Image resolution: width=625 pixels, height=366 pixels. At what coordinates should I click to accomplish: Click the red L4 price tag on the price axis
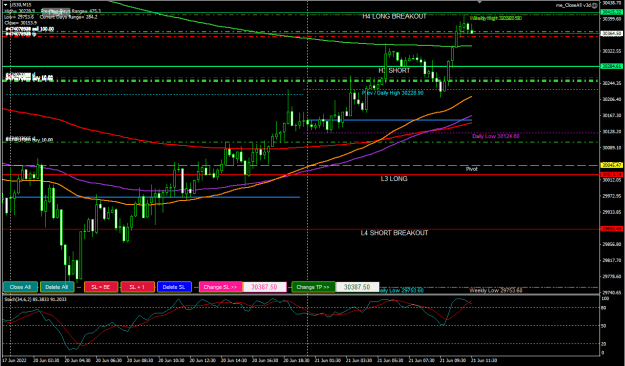[611, 229]
